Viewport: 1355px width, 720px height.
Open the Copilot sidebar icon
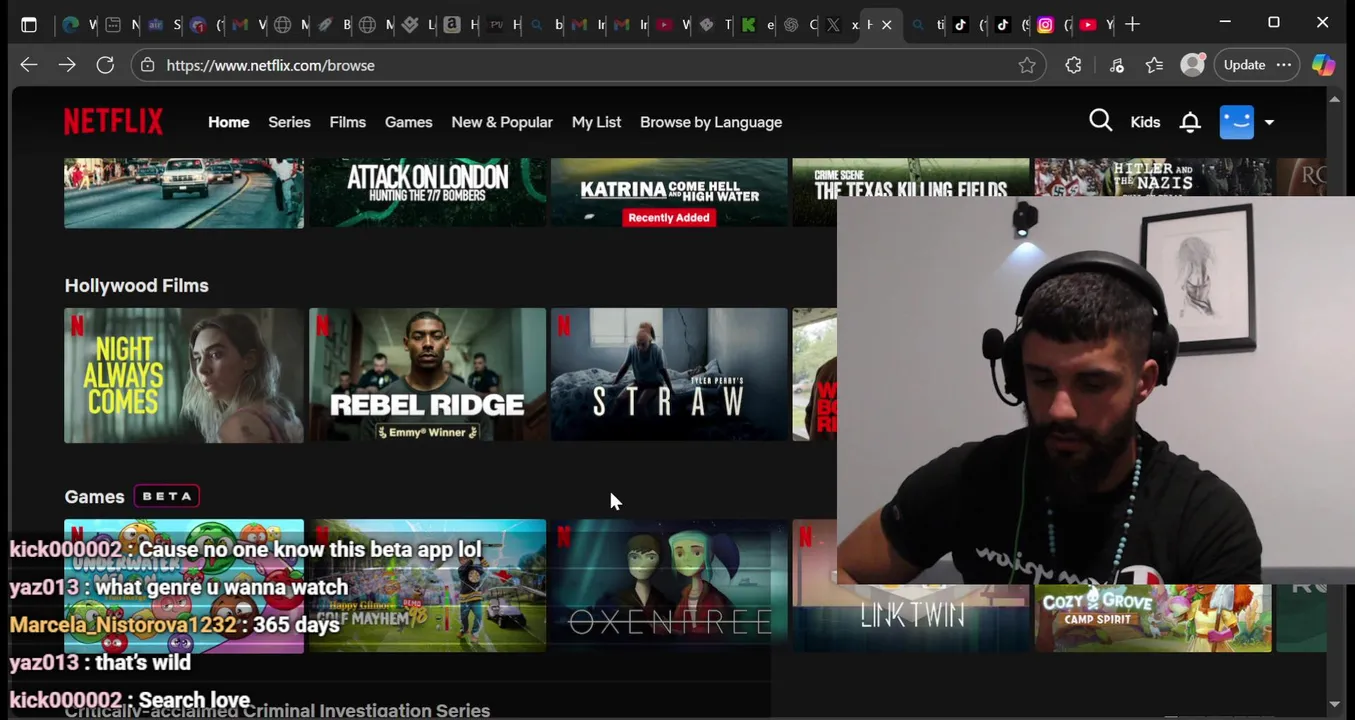coord(1323,65)
